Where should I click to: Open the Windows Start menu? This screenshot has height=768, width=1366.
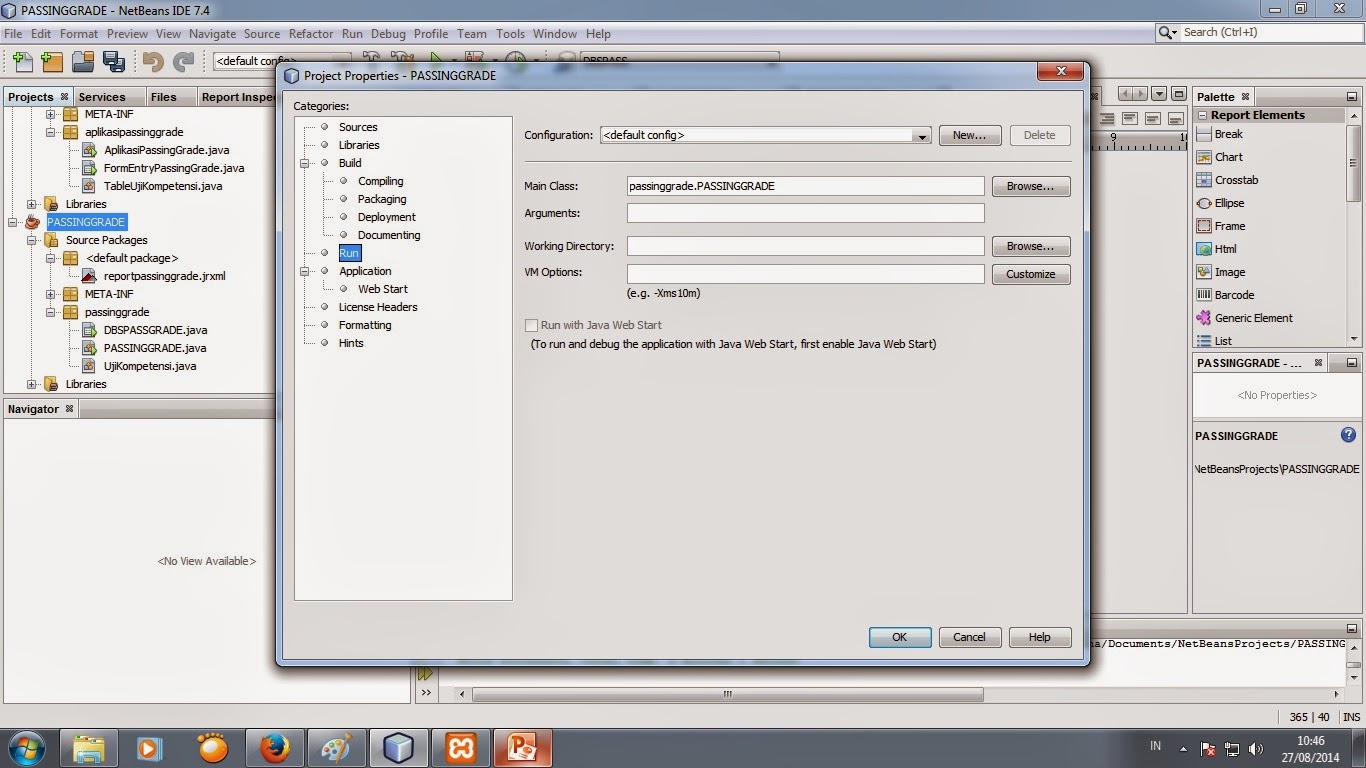pos(26,747)
